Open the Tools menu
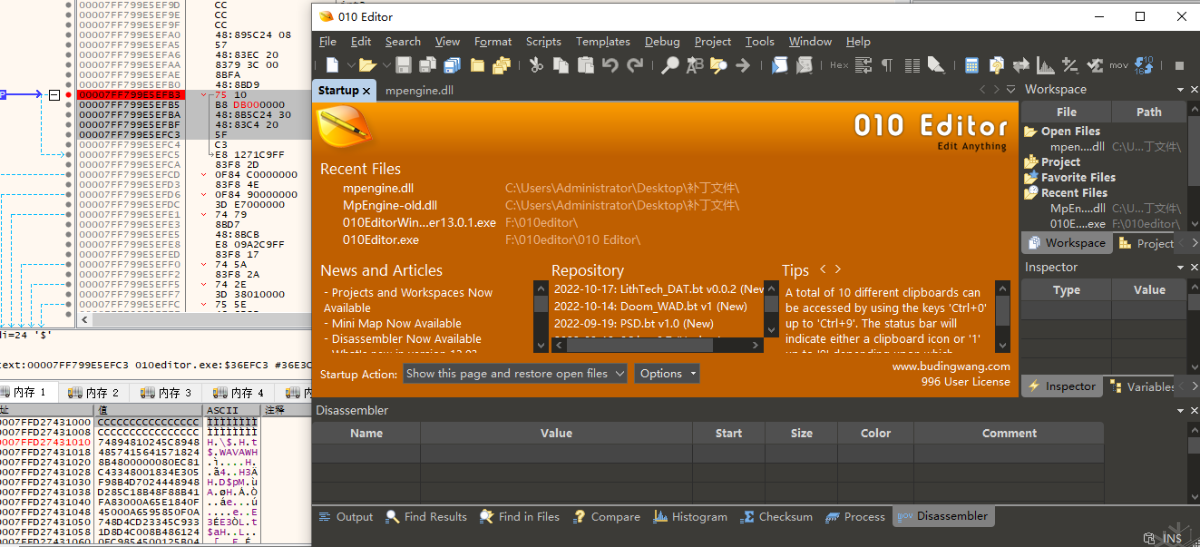The width and height of the screenshot is (1200, 547). [x=760, y=41]
